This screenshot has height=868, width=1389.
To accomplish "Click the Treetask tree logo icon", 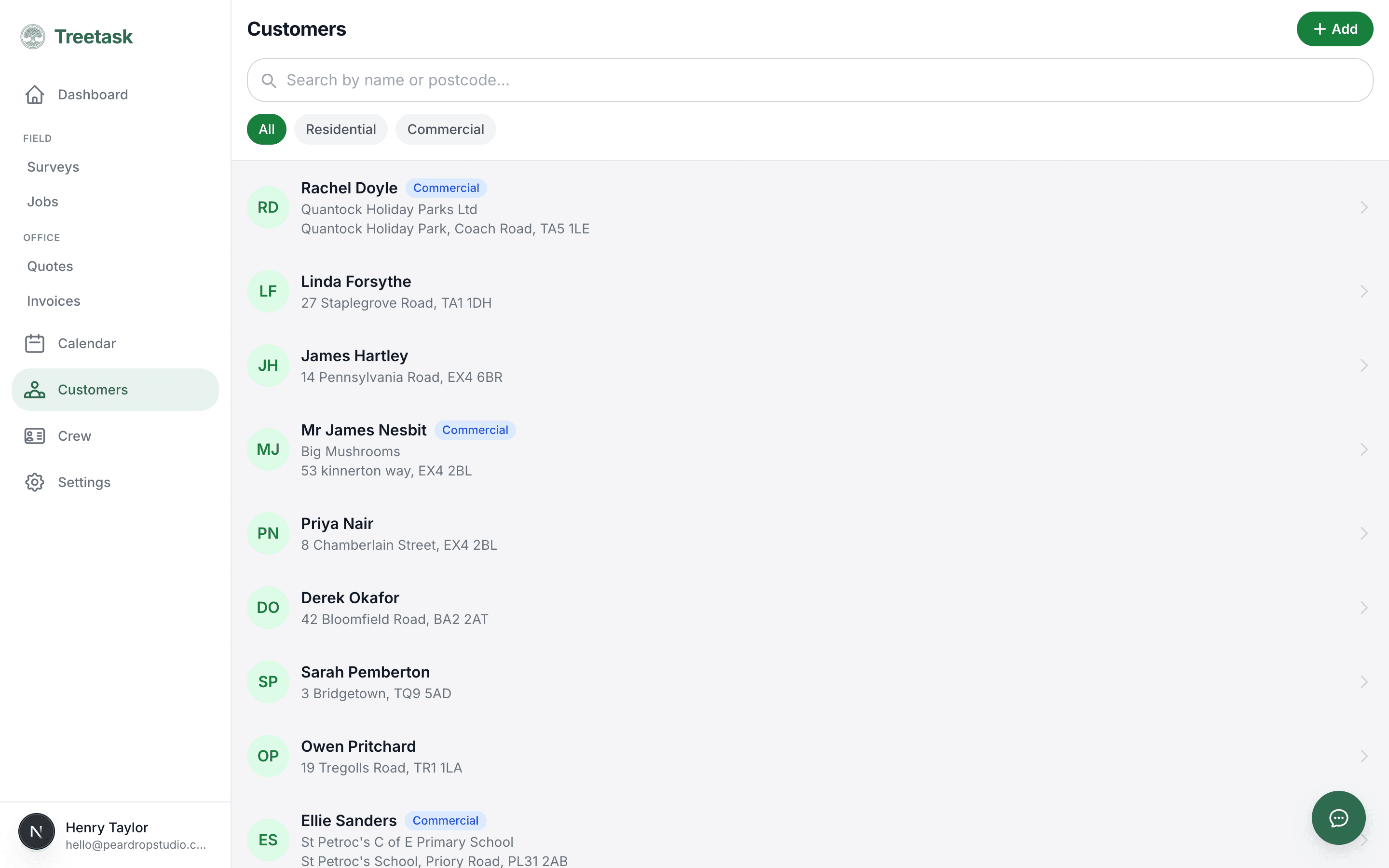I will 33,37.
